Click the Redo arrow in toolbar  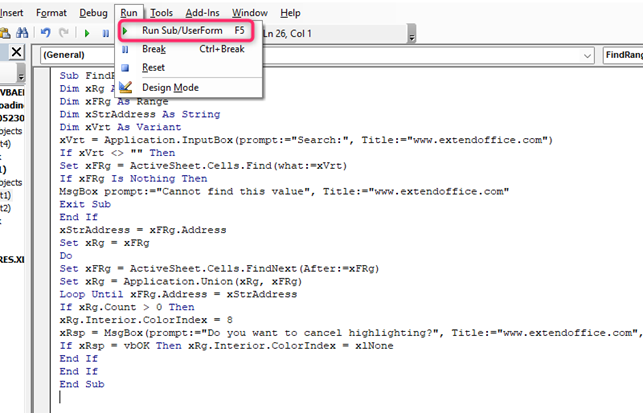(x=63, y=33)
